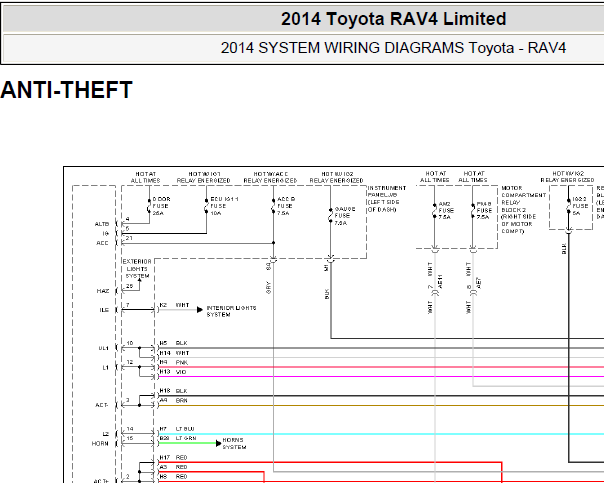Click the 'IG' terminal label
Screen dimensions: 604x483
[106, 233]
